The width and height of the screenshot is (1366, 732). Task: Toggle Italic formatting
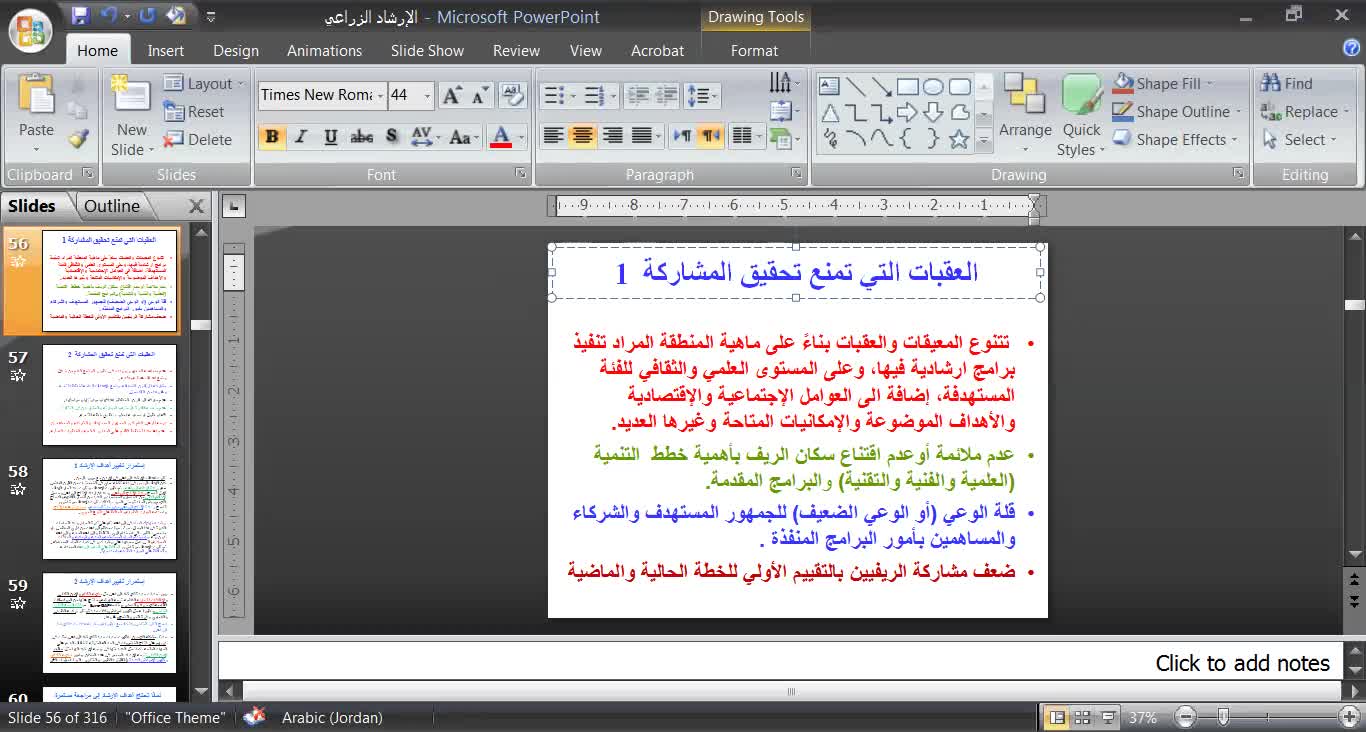[x=301, y=136]
